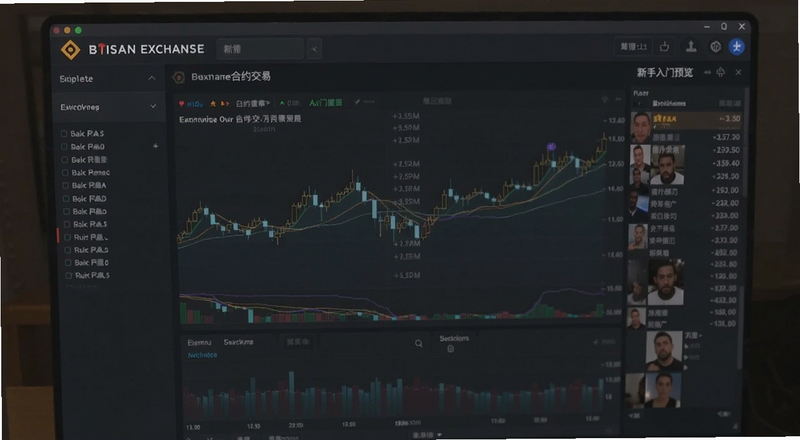
Task: Click the thumbs-up icon in the top bar
Action: 664,47
